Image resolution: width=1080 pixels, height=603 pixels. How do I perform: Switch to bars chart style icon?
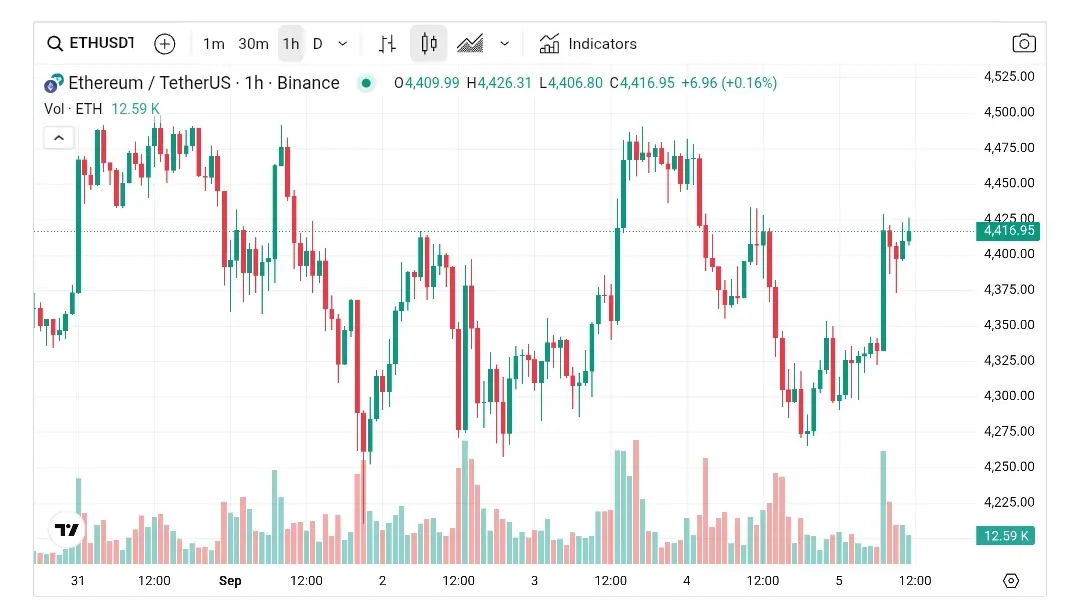pos(387,44)
